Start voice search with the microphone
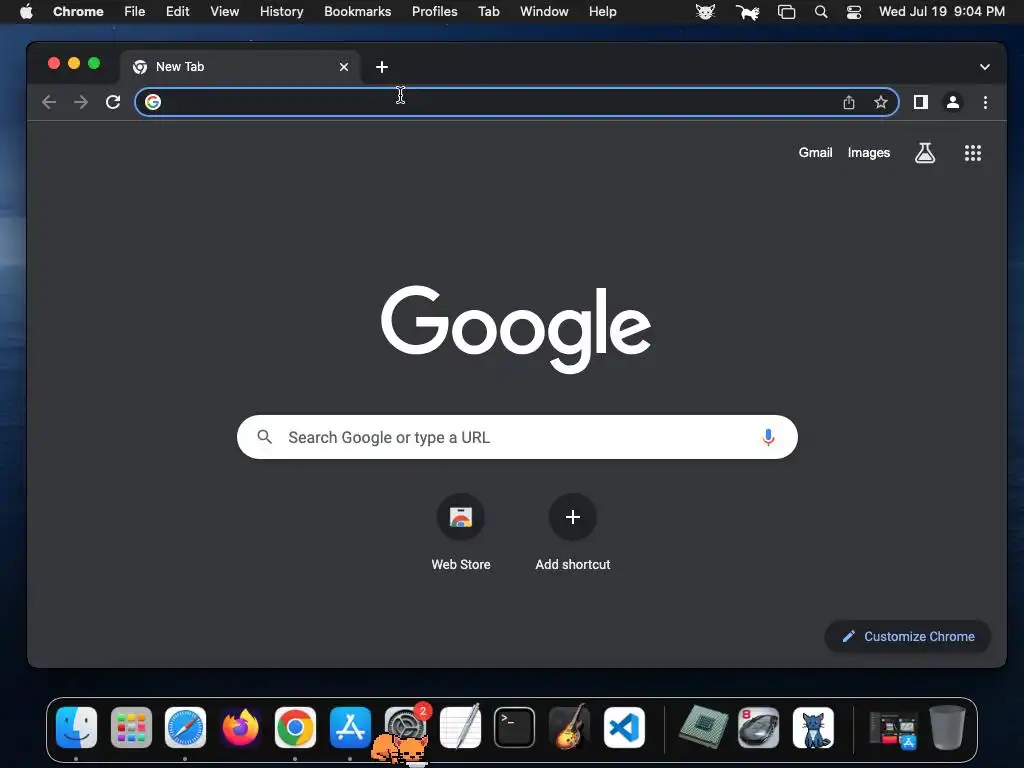 pos(768,437)
